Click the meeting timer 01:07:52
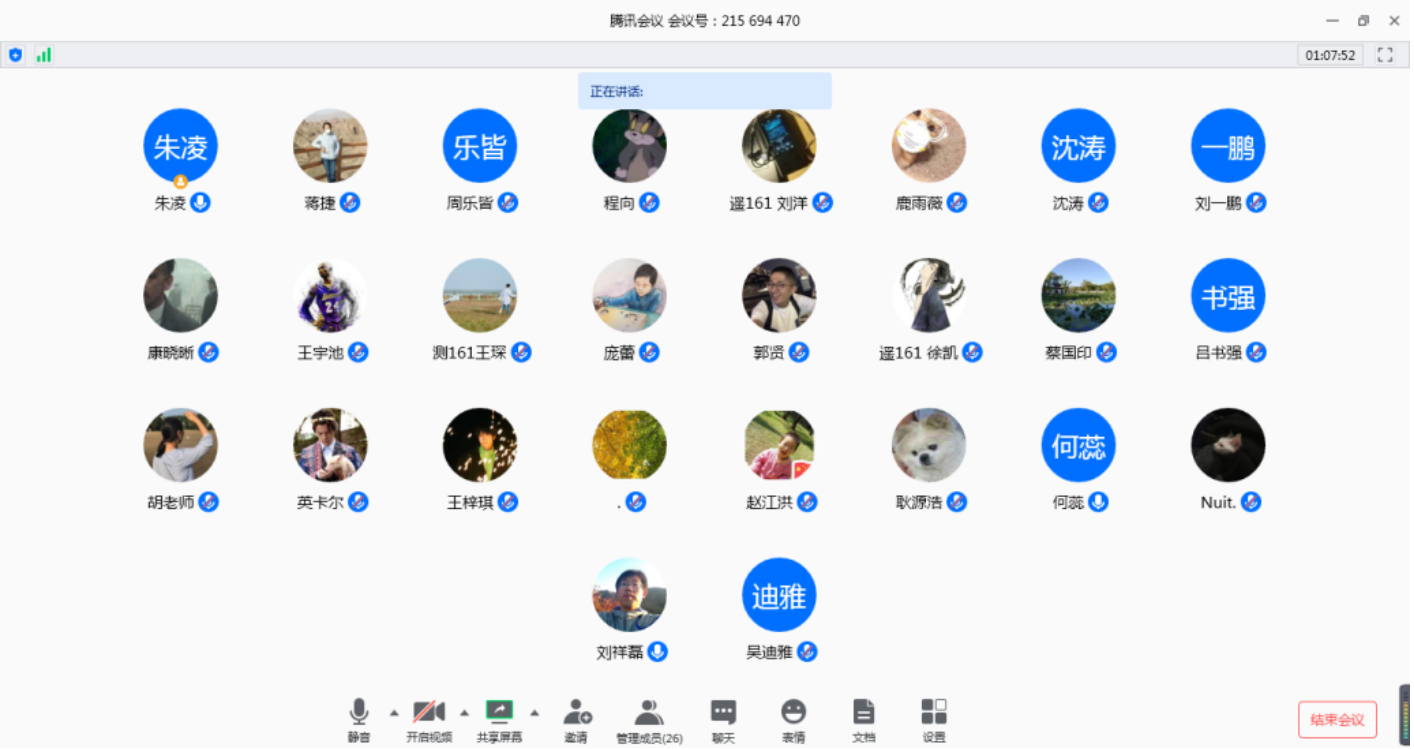The image size is (1414, 749). click(1330, 55)
